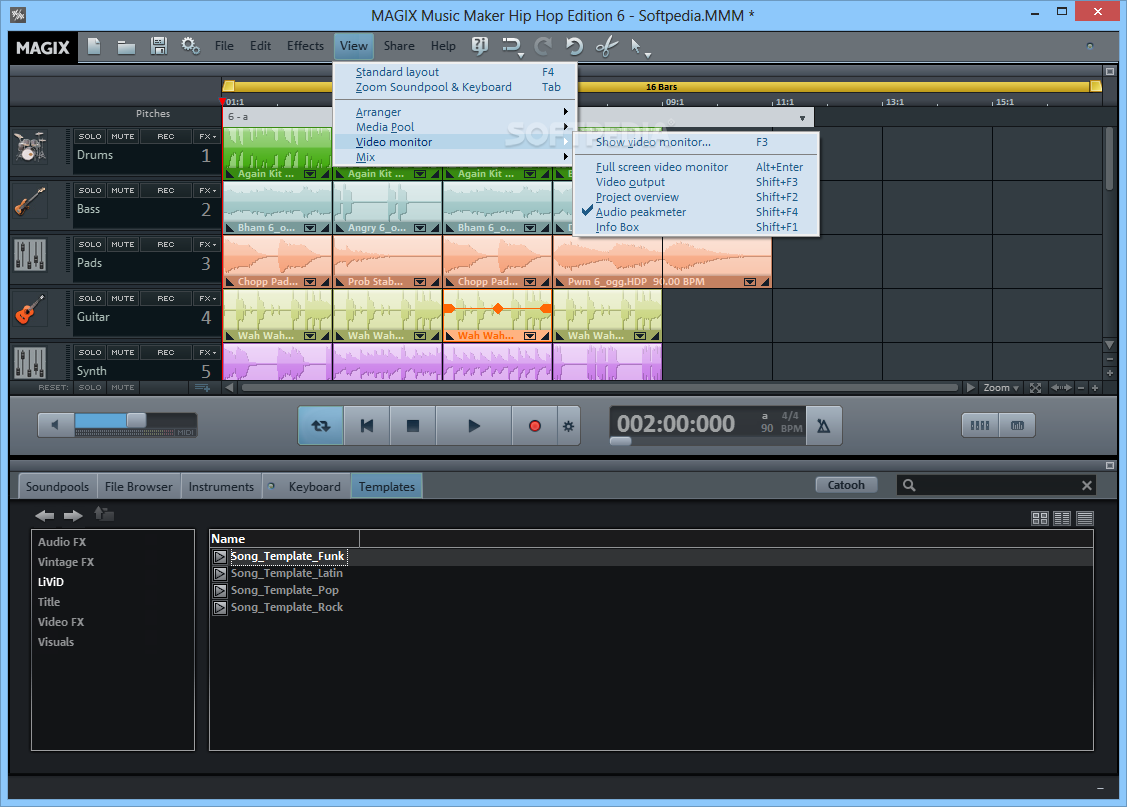
Task: Open the mixer with the fader button
Action: click(980, 425)
